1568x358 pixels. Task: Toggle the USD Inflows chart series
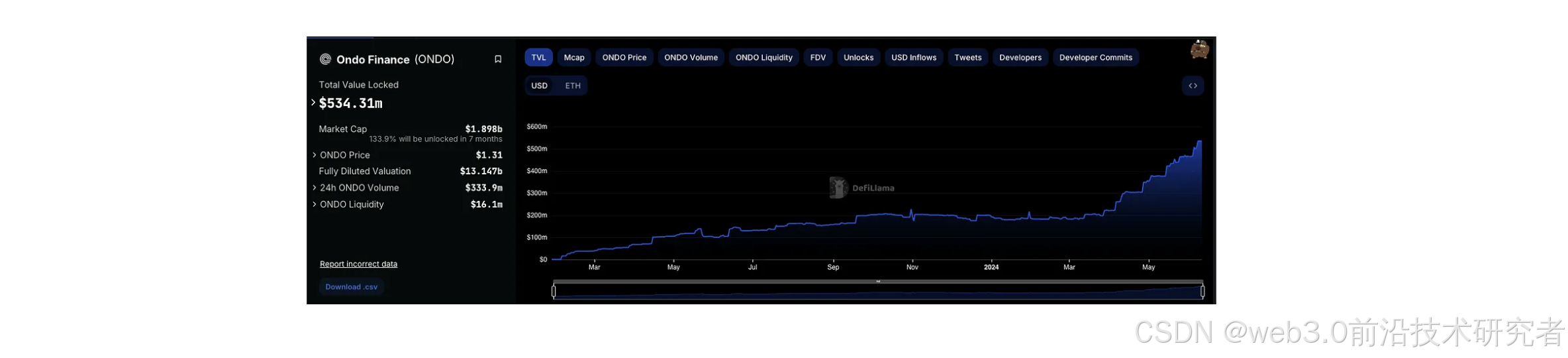tap(914, 58)
